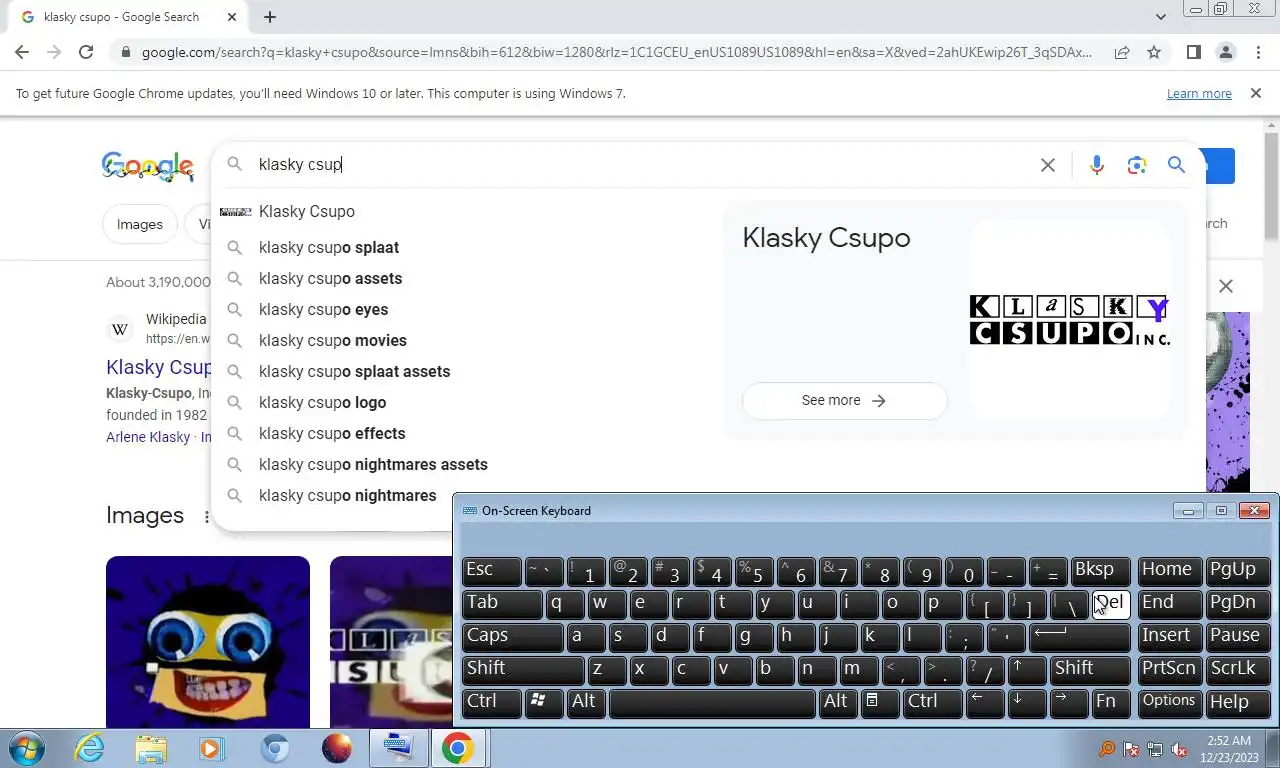Toggle left Ctrl on On-Screen Keyboard
1280x768 pixels.
tap(491, 703)
